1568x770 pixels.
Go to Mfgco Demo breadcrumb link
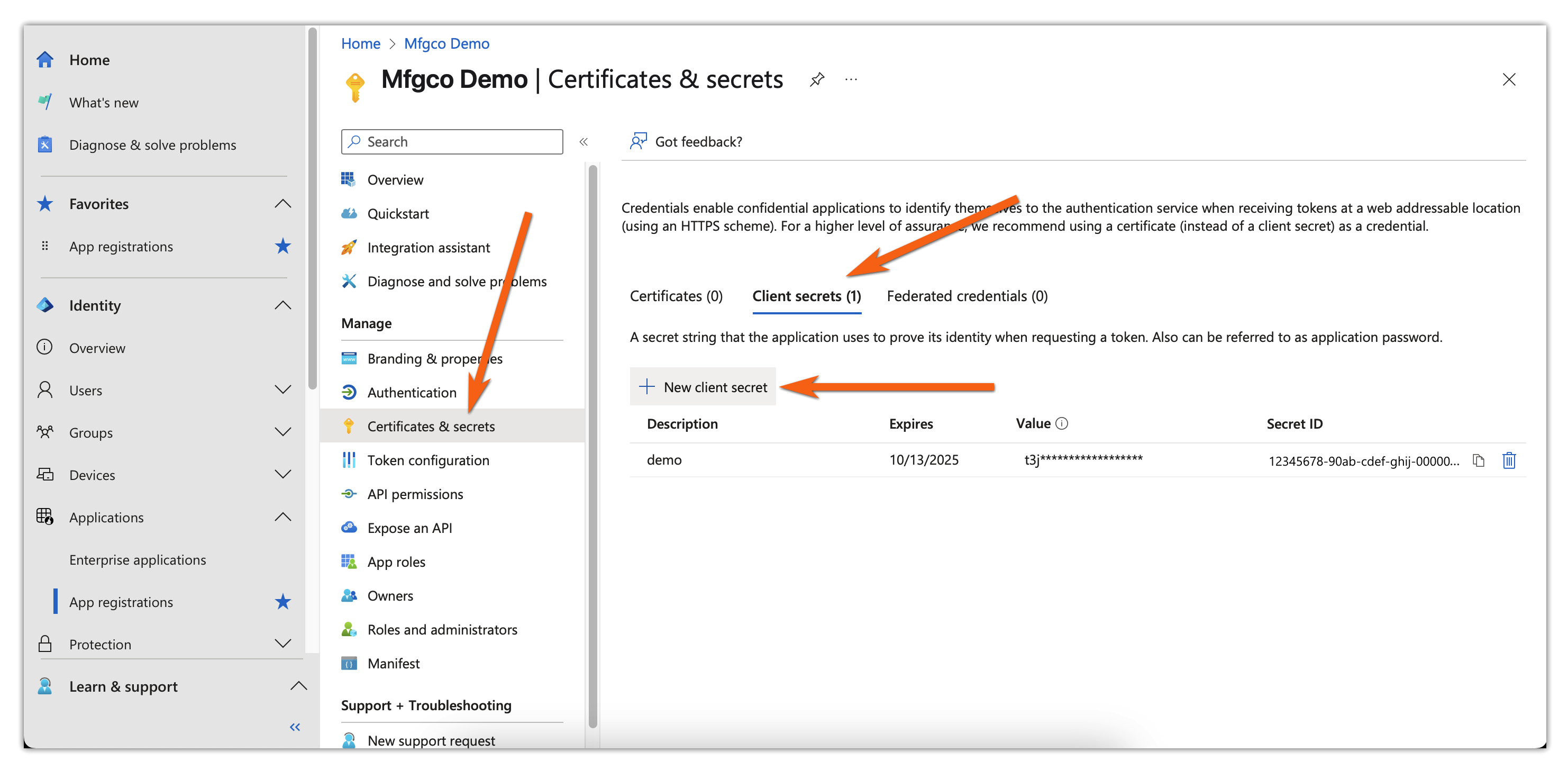click(446, 44)
